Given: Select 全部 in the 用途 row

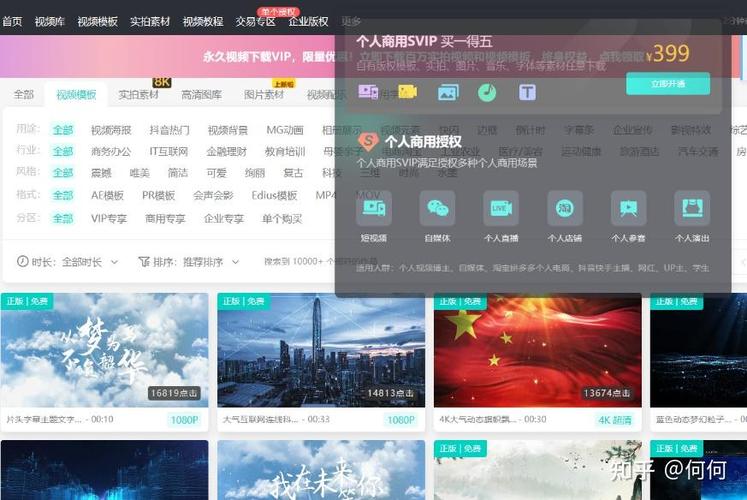Looking at the screenshot, I should [62, 130].
